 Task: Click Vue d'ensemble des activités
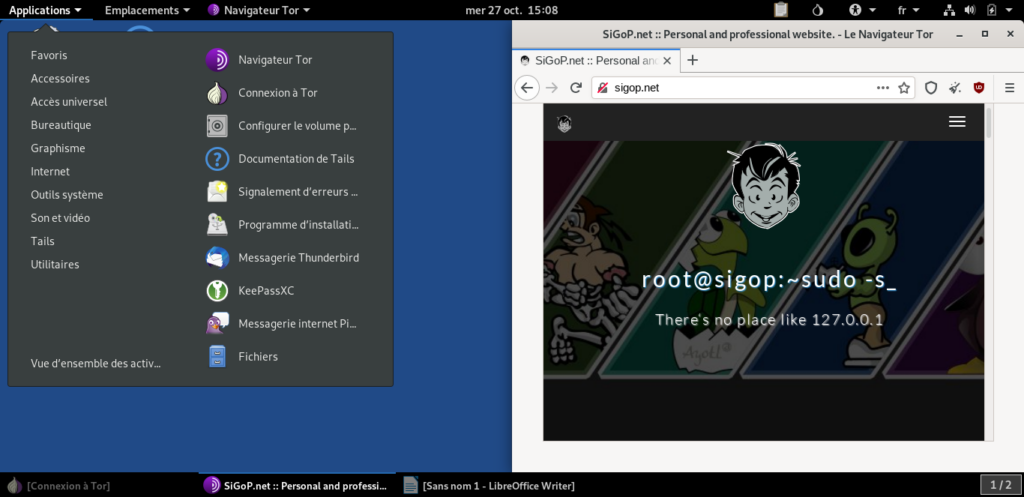95,364
